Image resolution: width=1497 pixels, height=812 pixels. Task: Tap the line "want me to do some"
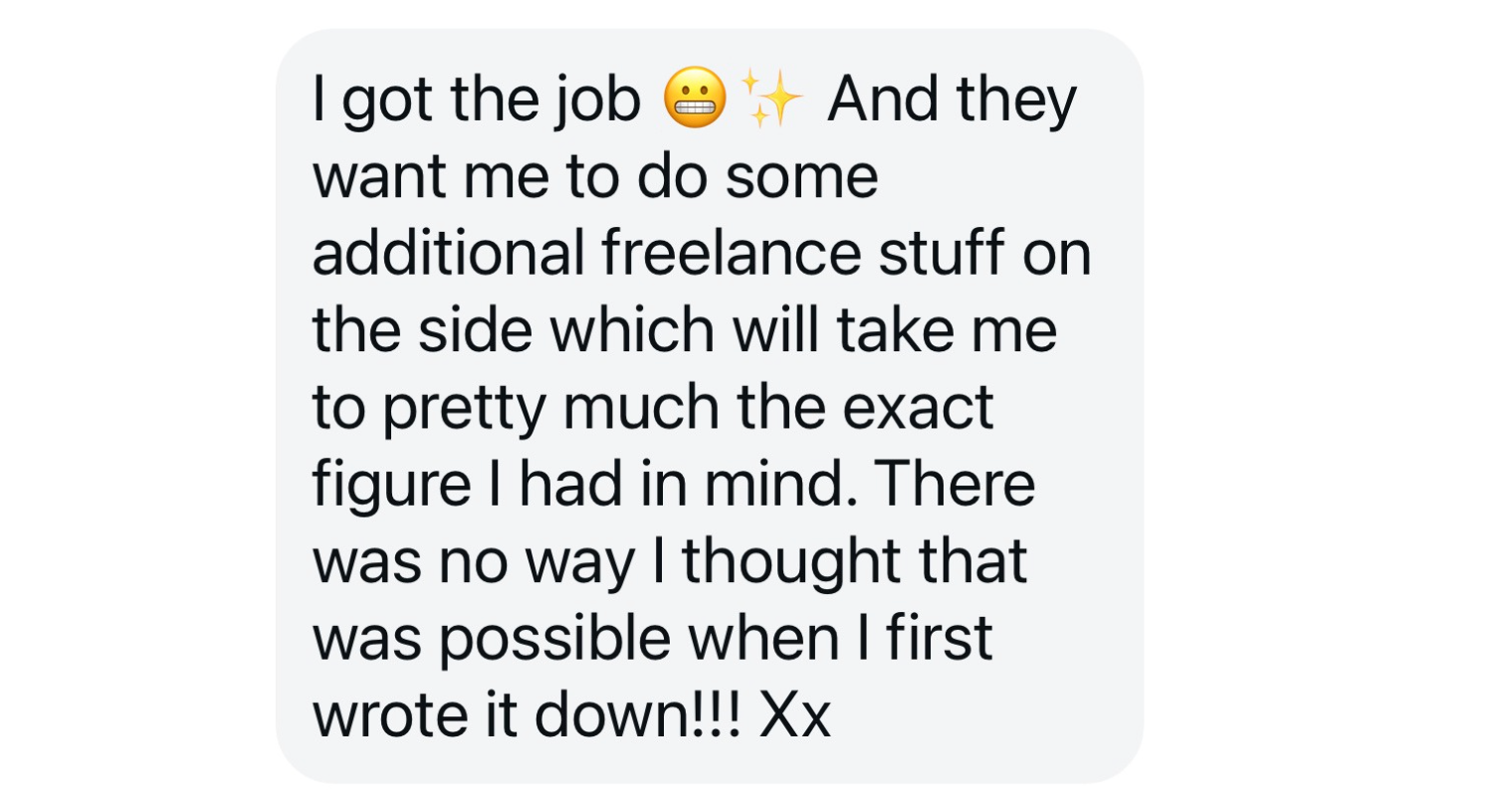(x=595, y=176)
